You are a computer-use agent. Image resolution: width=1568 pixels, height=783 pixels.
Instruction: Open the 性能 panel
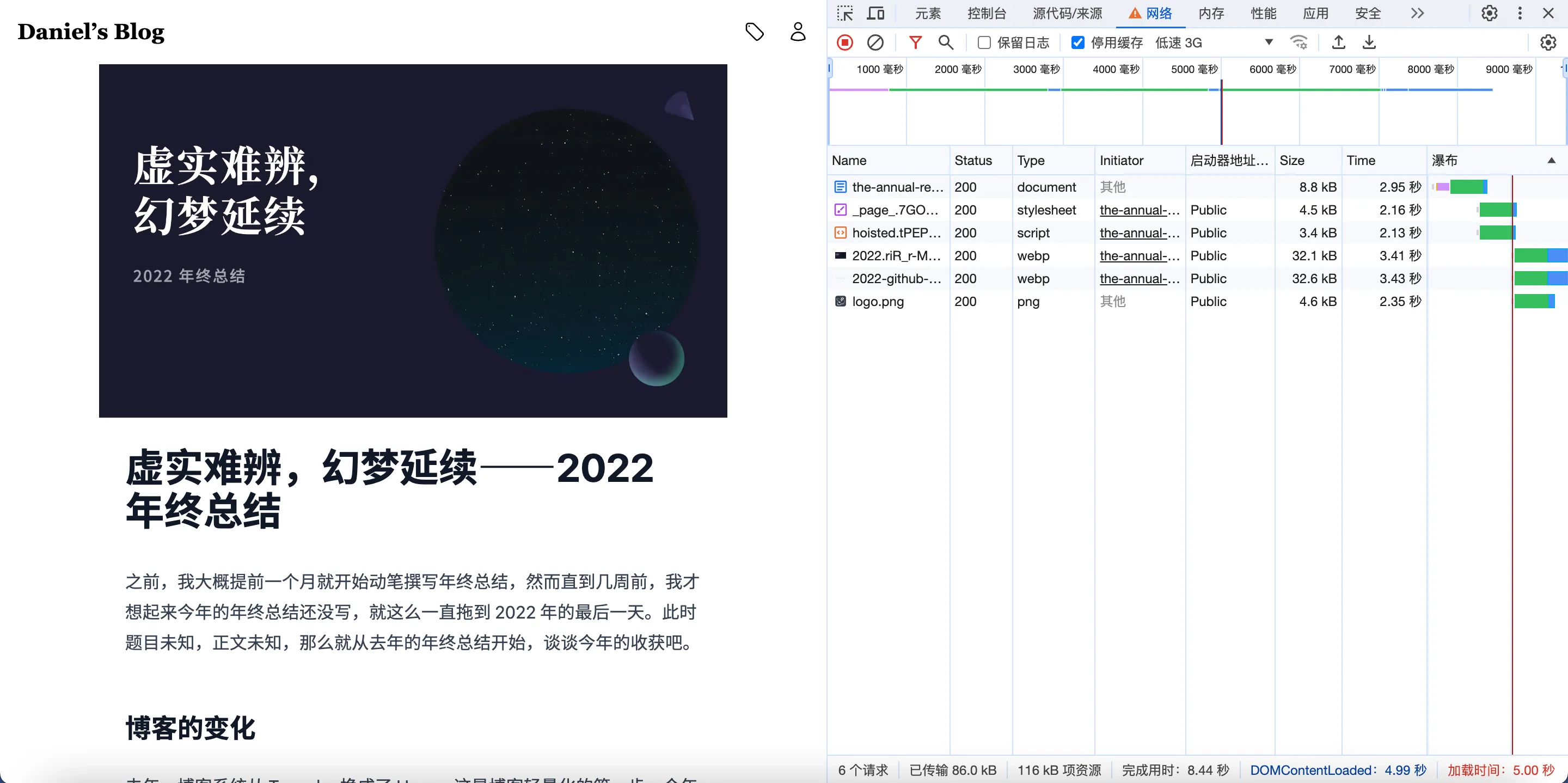1264,13
